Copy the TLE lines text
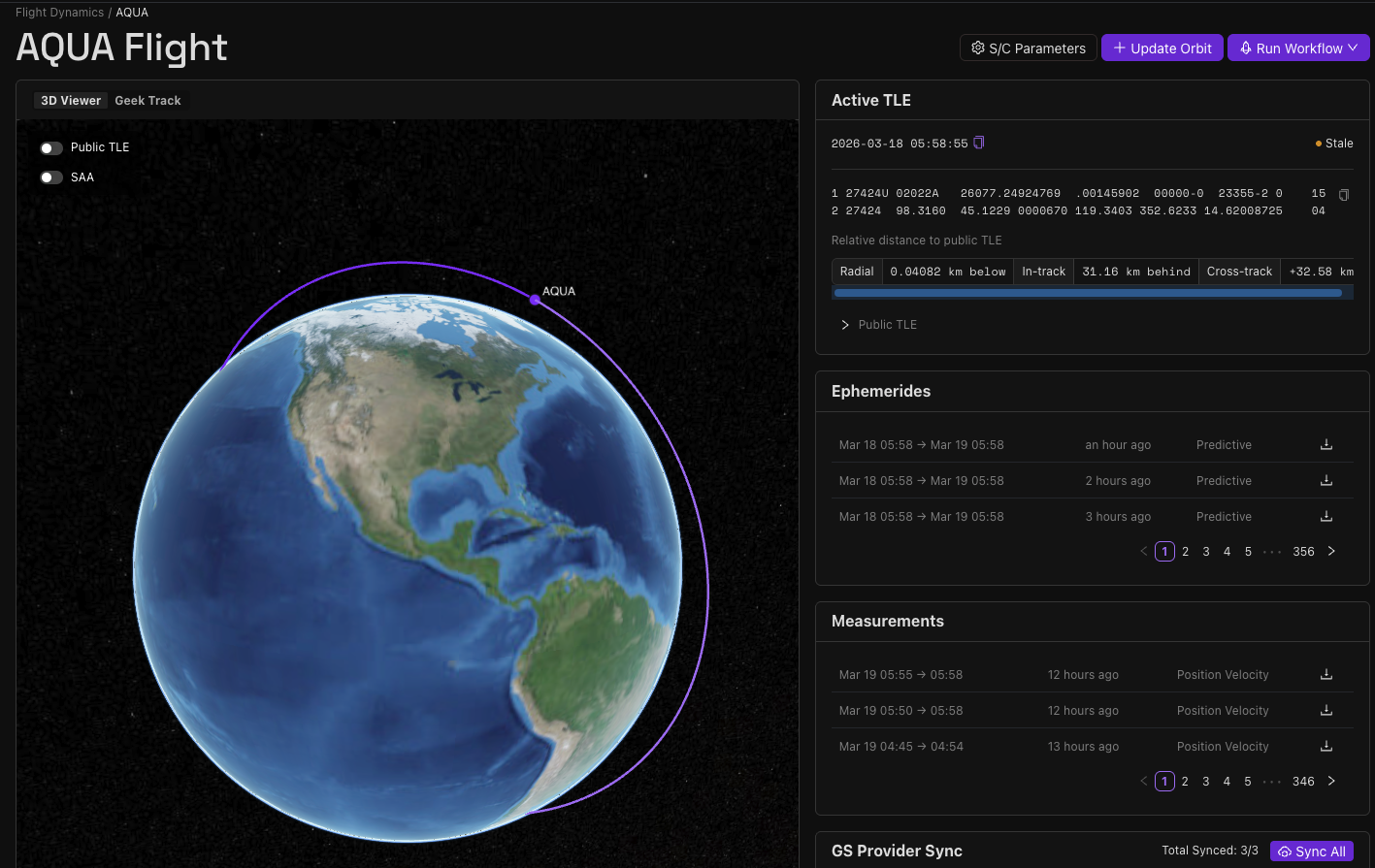This screenshot has height=868, width=1375. (1344, 195)
